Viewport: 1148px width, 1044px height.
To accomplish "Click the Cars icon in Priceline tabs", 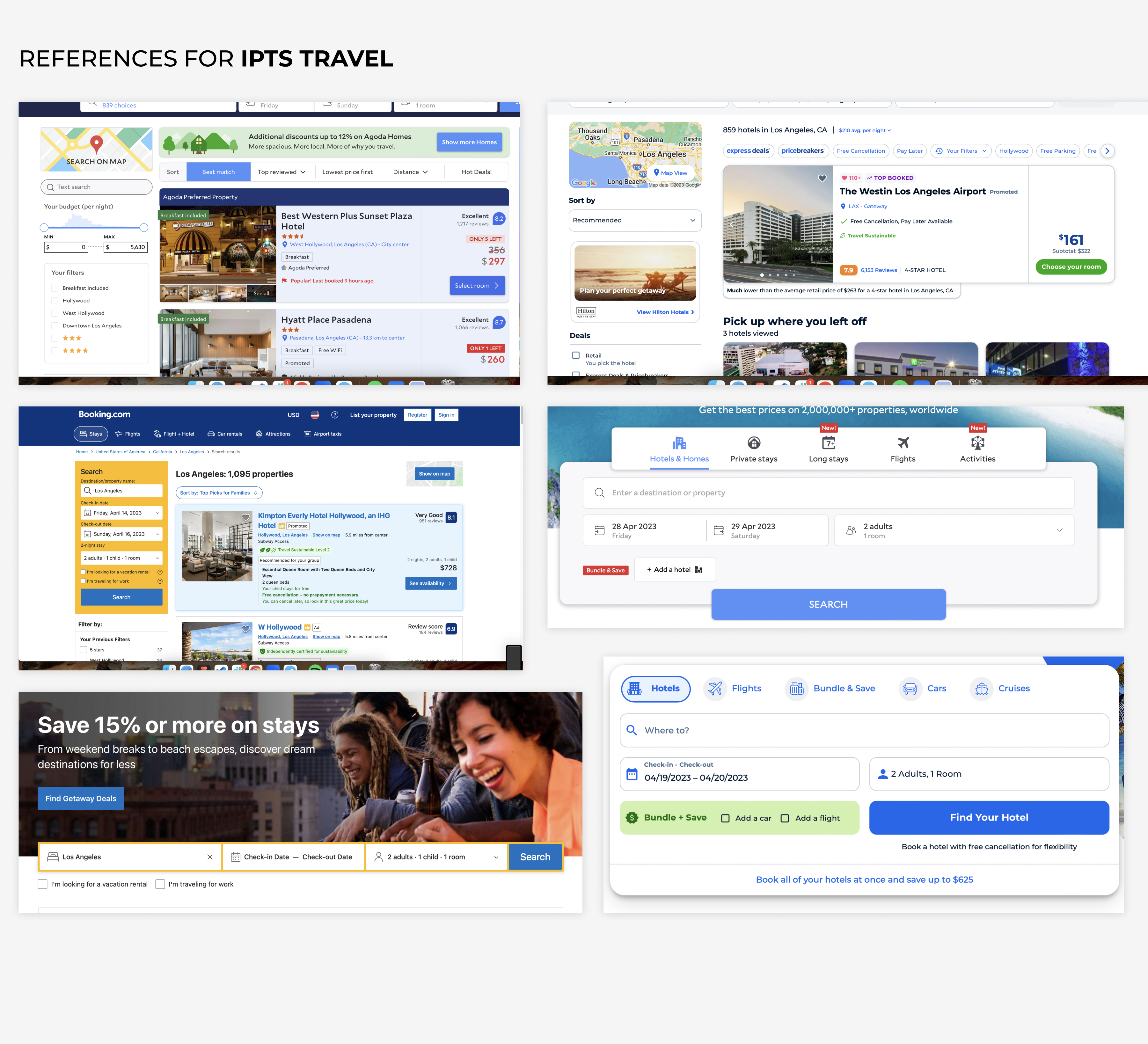I will pos(910,689).
